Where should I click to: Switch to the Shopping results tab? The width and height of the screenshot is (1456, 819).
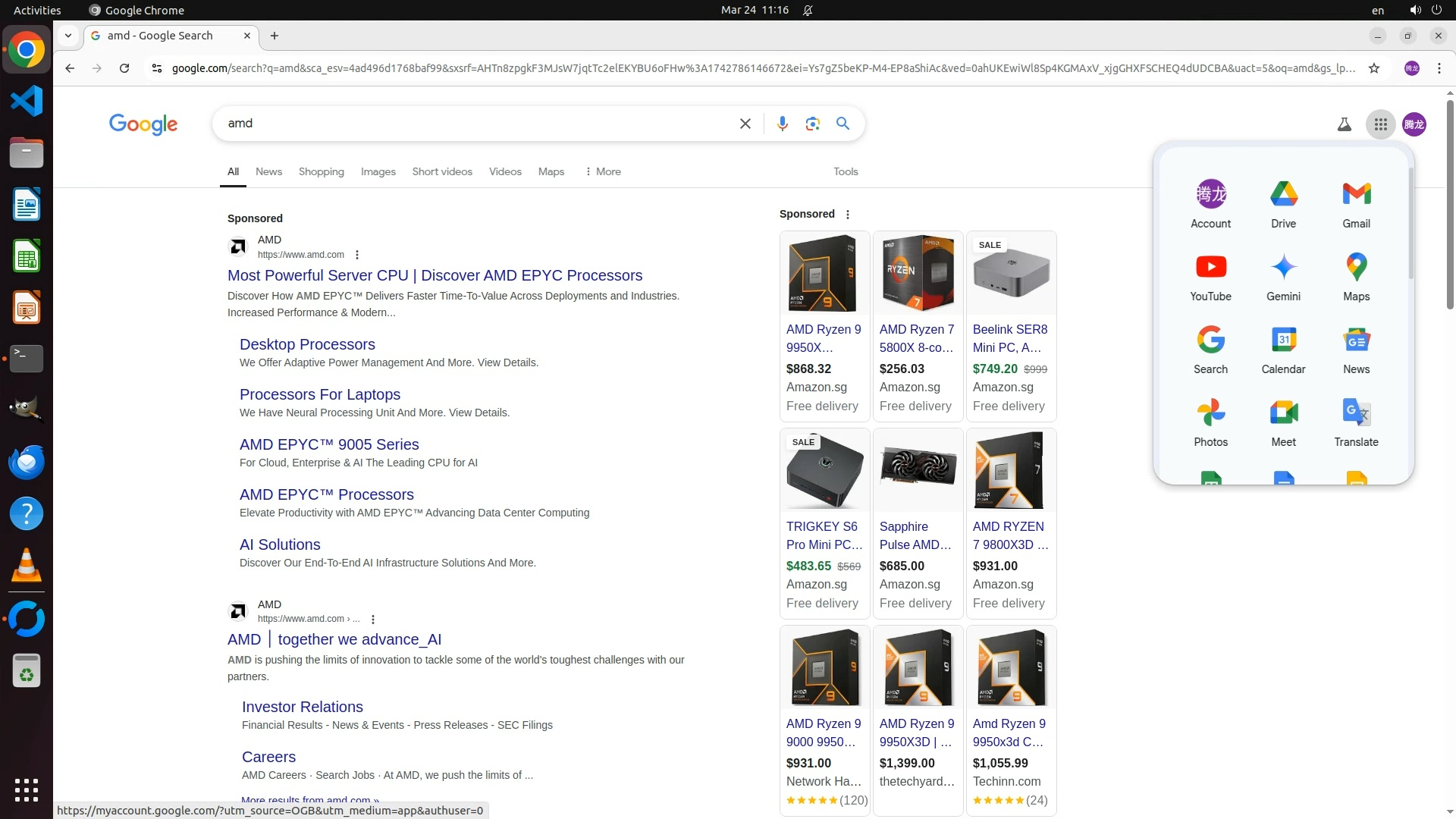(321, 171)
